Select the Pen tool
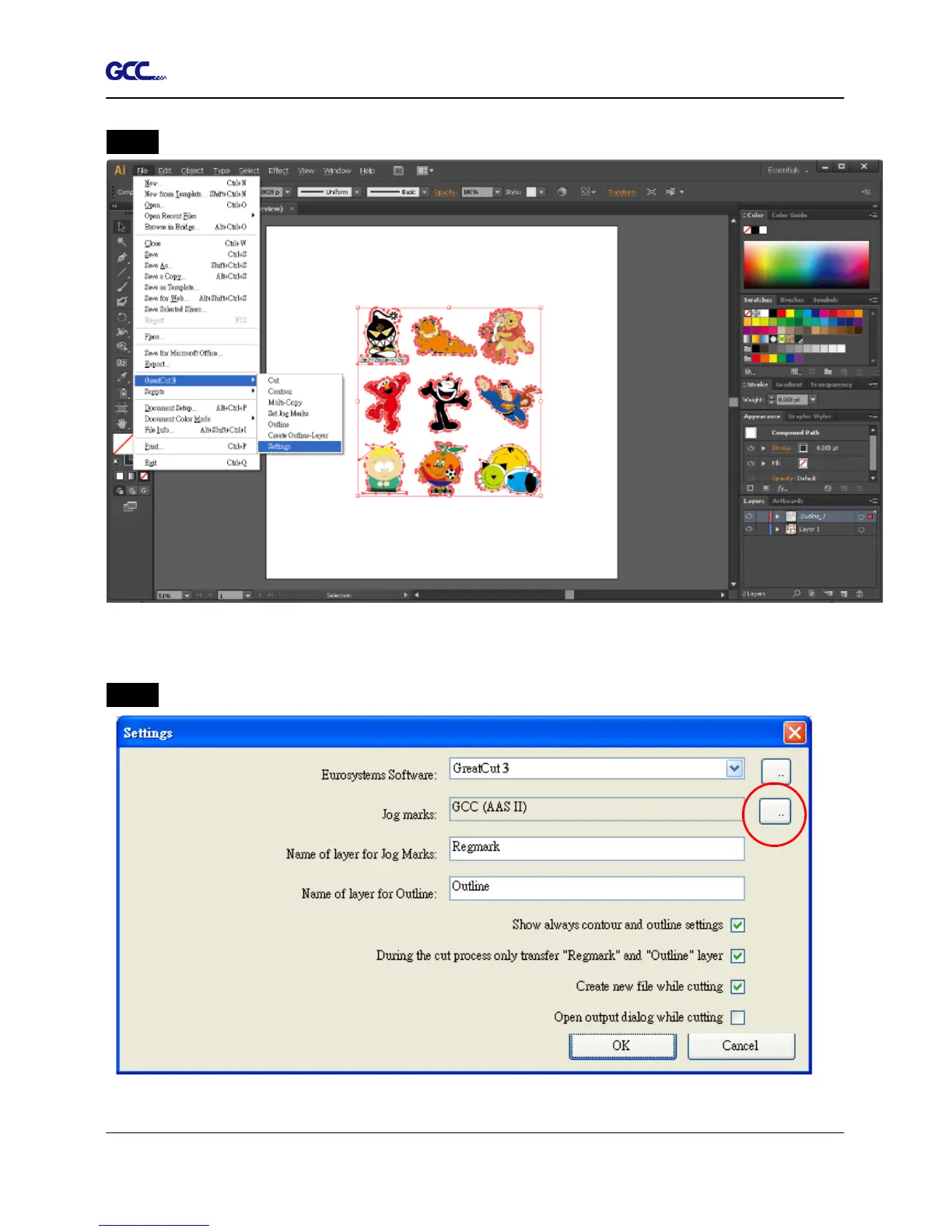952x1232 pixels. [x=121, y=257]
